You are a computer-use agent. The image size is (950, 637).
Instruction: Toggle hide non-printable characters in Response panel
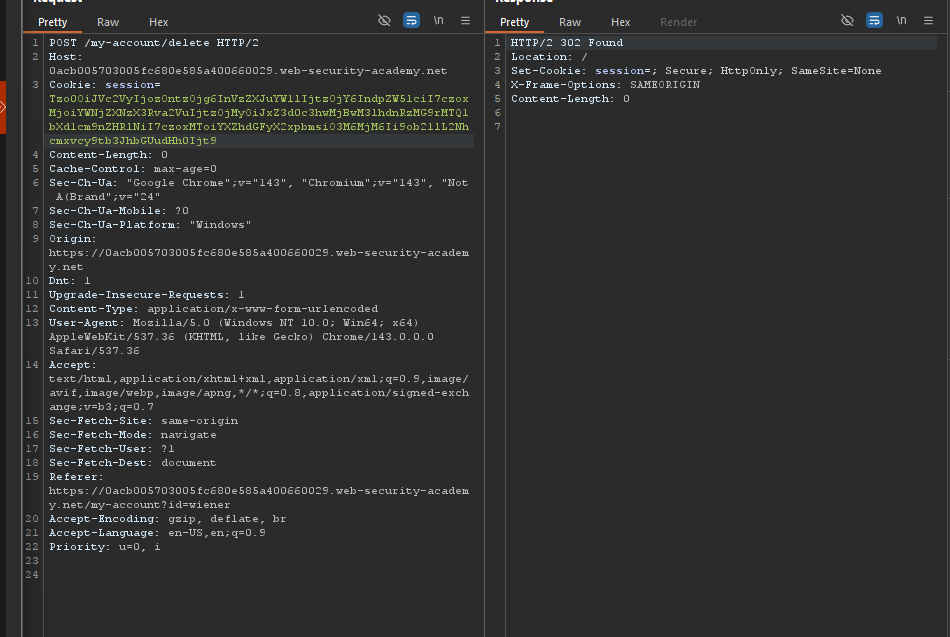click(847, 21)
